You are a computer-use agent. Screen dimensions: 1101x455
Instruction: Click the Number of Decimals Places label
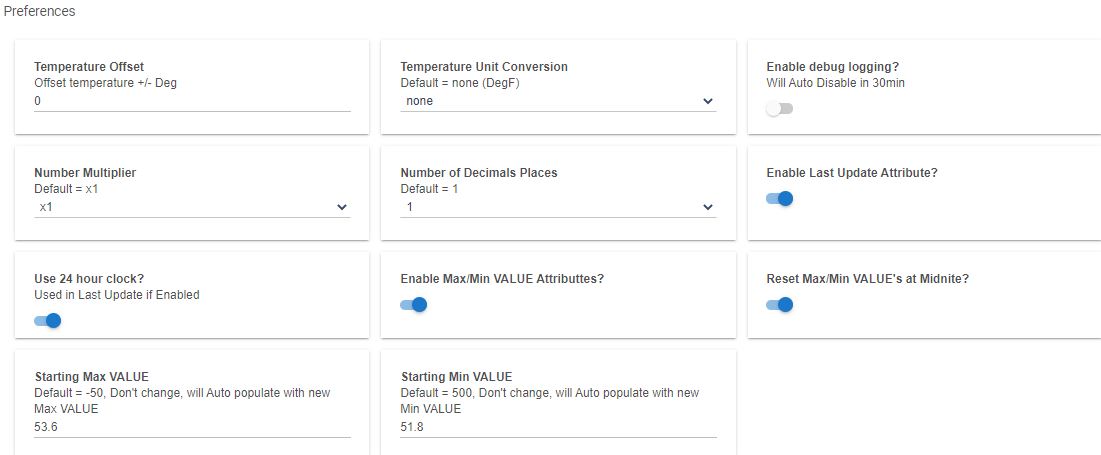(x=478, y=173)
